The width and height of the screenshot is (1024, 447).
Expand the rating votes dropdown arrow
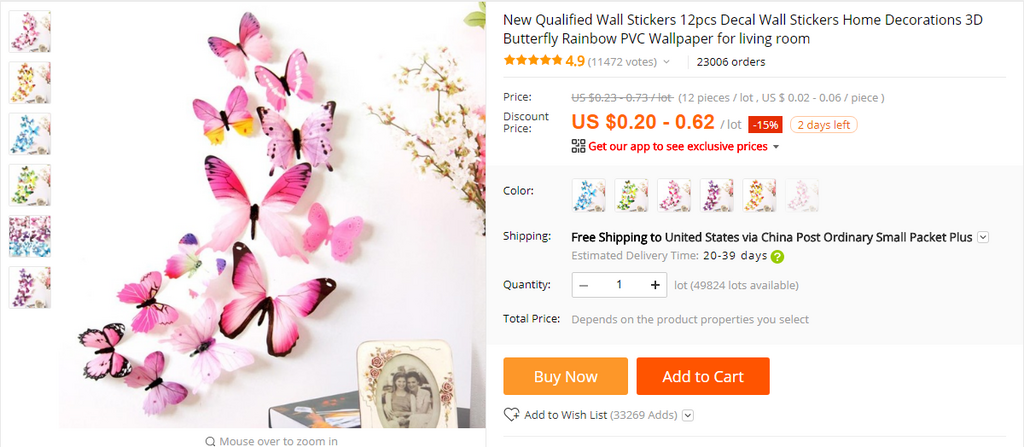click(x=666, y=62)
